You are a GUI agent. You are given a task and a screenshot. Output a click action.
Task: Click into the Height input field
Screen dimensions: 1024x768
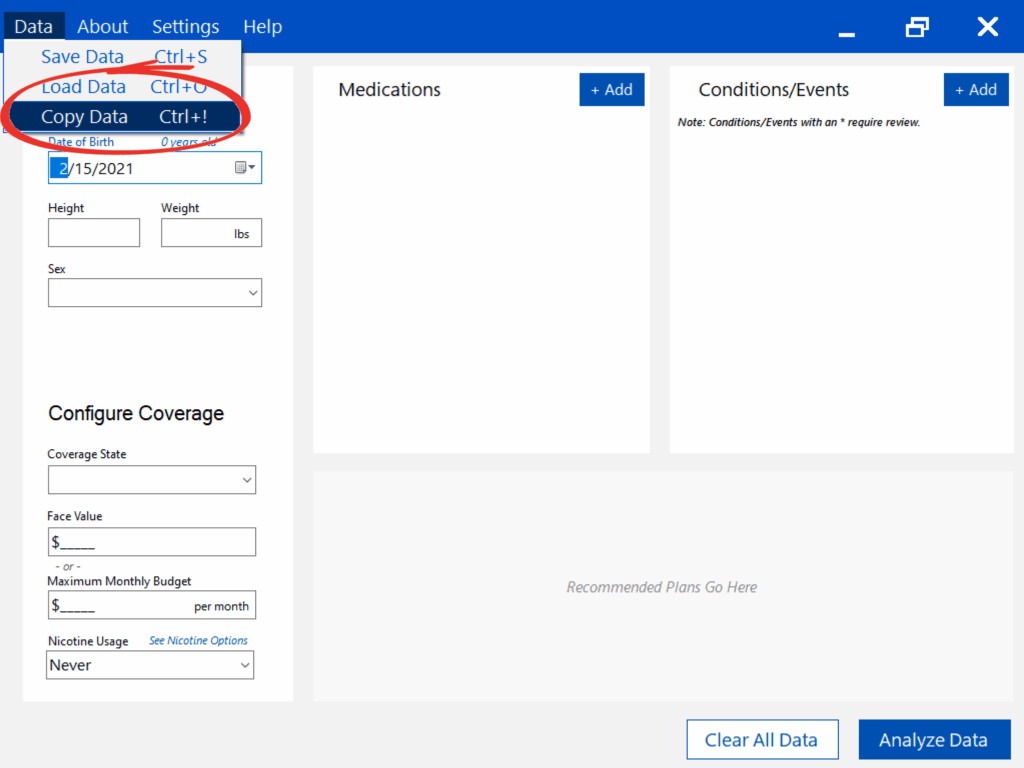coord(94,233)
